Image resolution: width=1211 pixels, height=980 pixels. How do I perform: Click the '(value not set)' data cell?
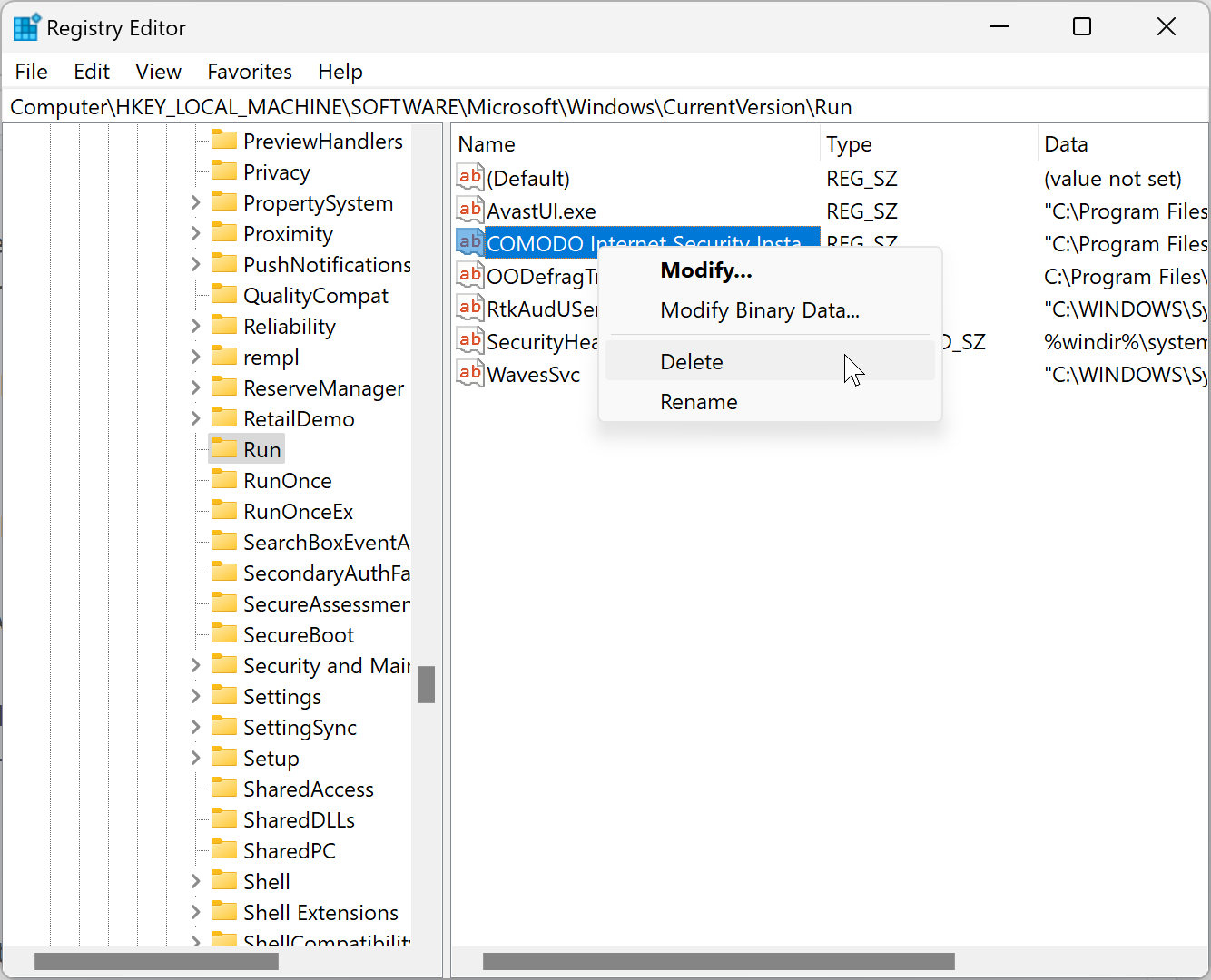coord(1113,179)
